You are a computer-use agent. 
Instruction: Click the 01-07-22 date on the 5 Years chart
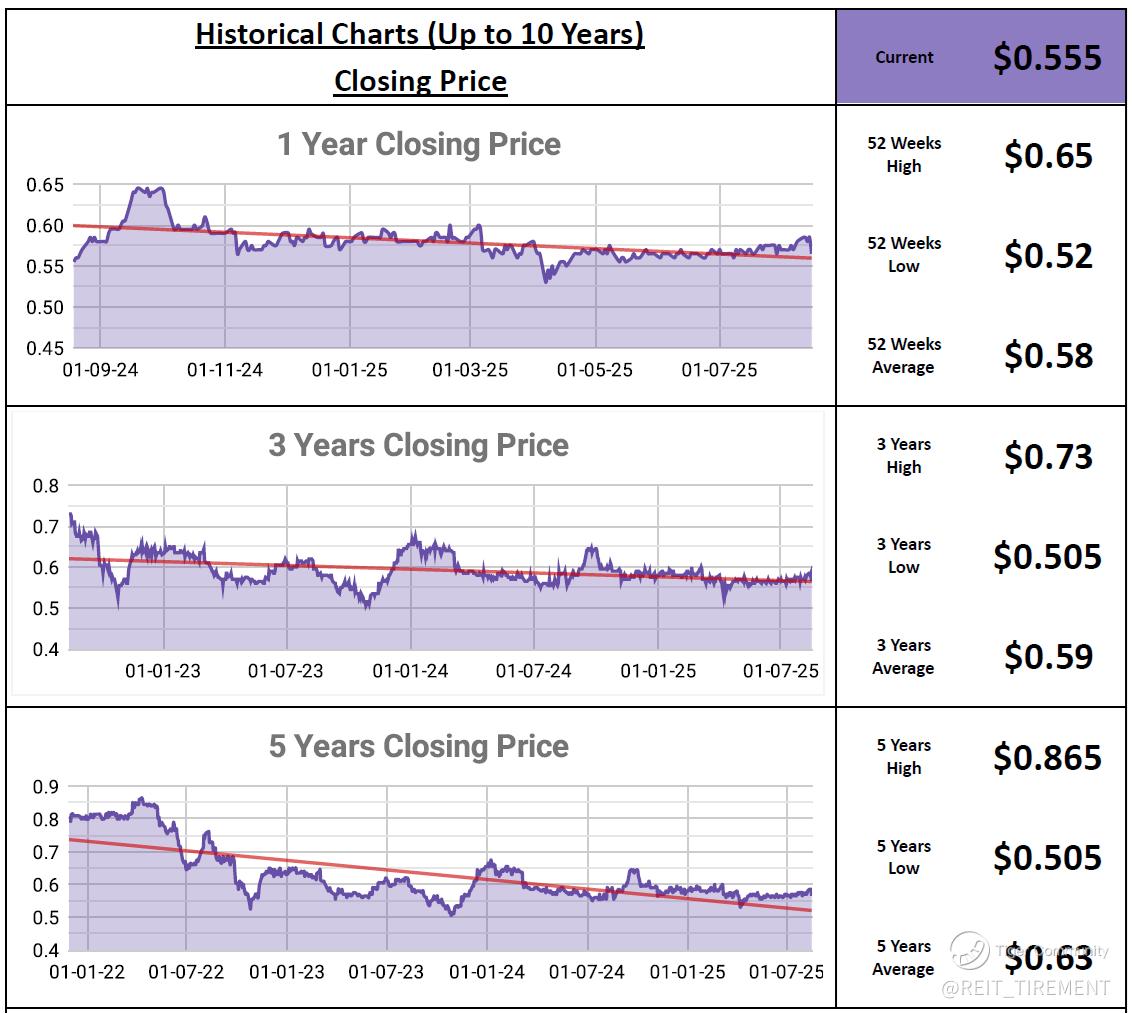[x=187, y=972]
